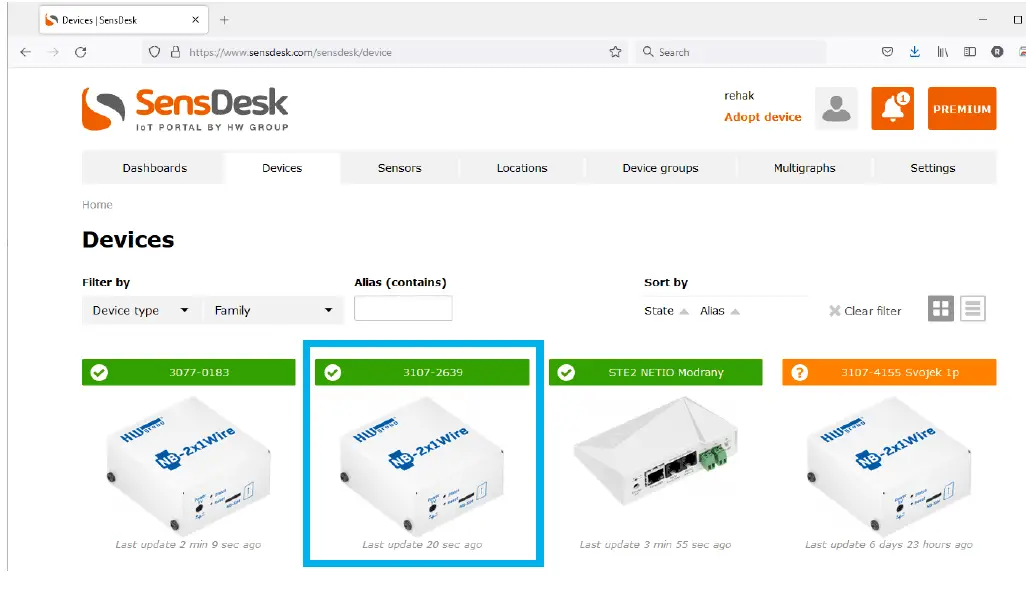
Task: Open the notifications bell icon
Action: [893, 108]
